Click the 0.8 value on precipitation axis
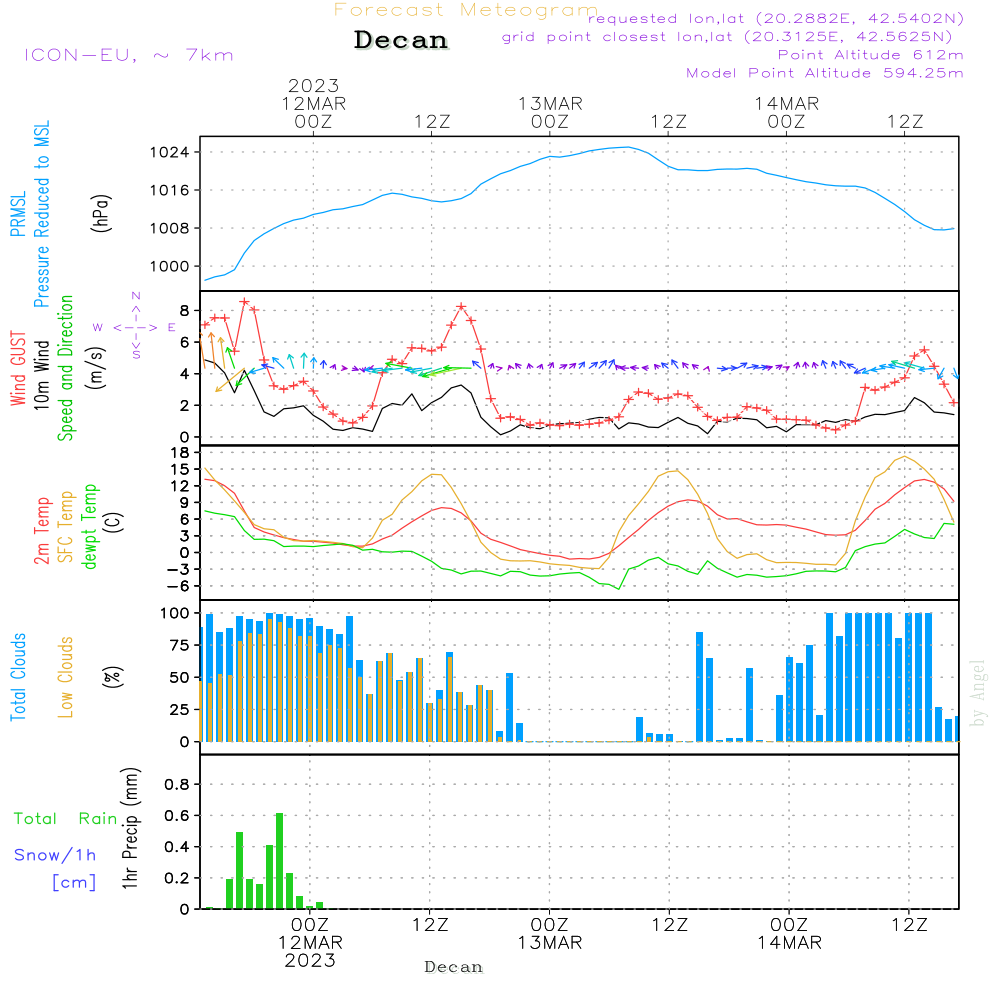 (x=177, y=784)
